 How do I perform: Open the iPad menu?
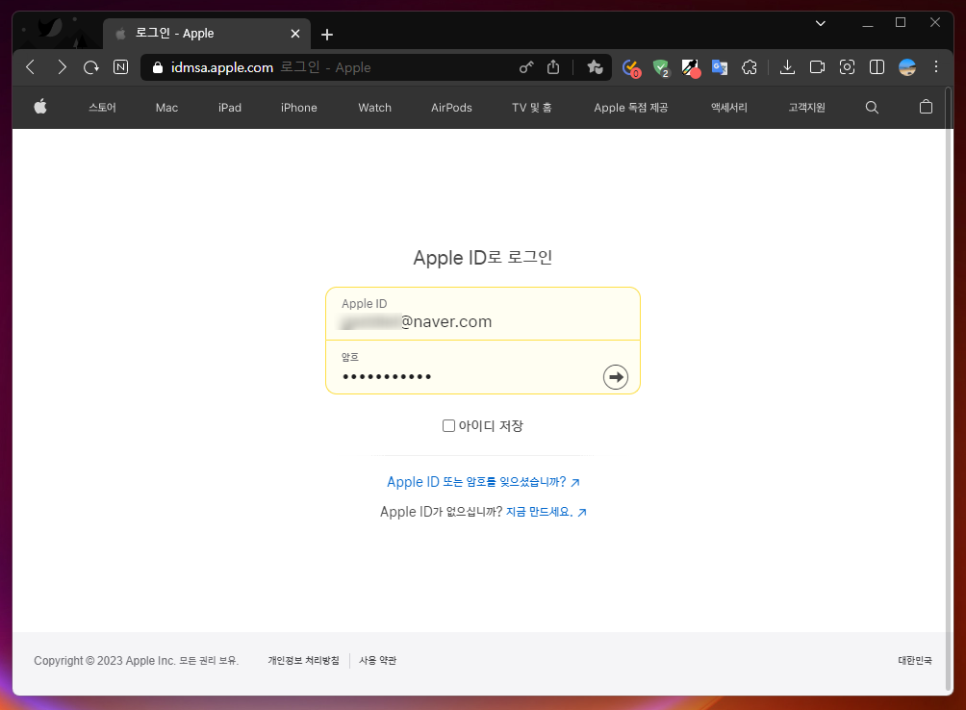coord(230,107)
